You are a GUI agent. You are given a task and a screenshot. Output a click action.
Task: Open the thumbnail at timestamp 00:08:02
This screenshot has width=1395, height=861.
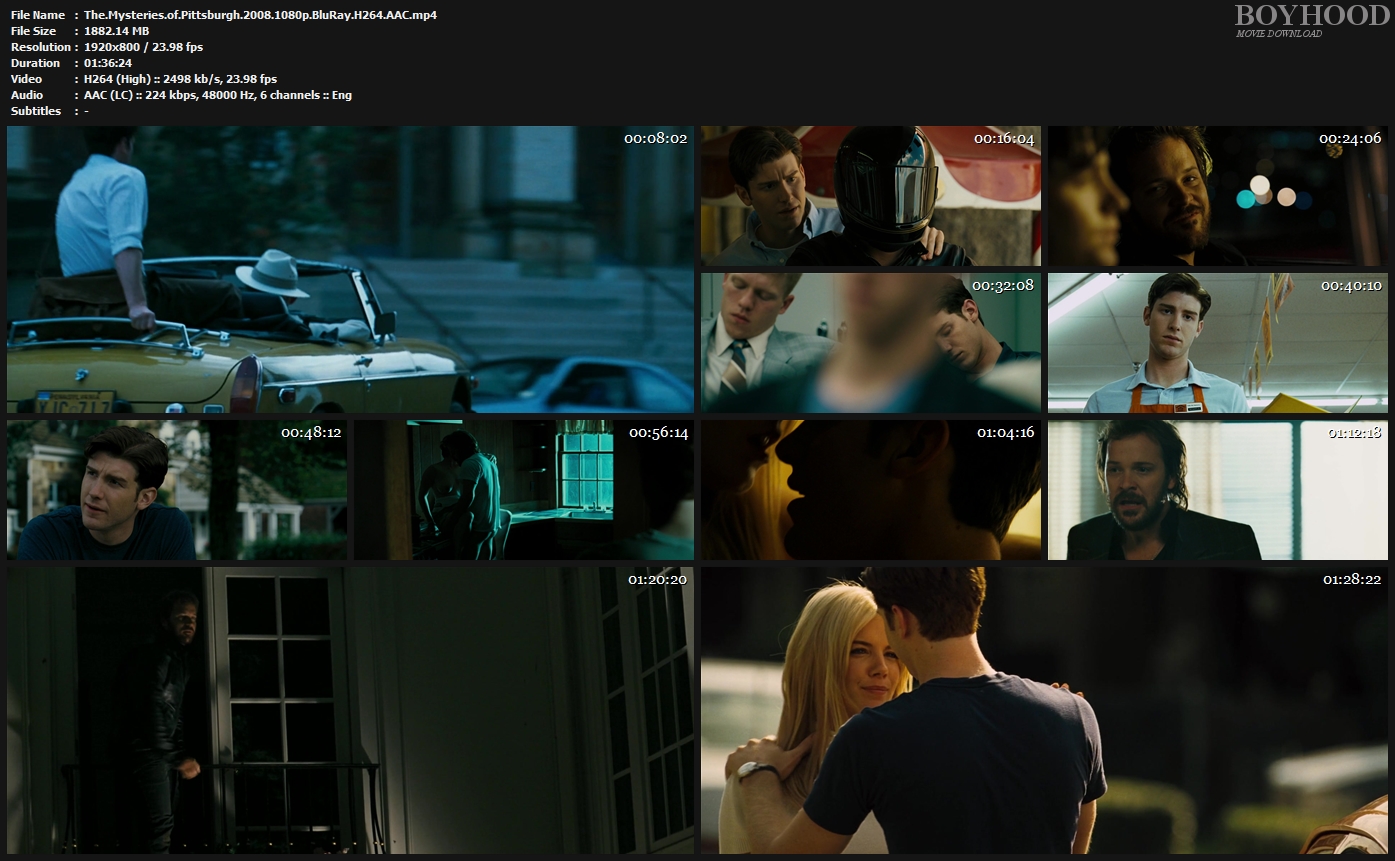click(x=350, y=269)
